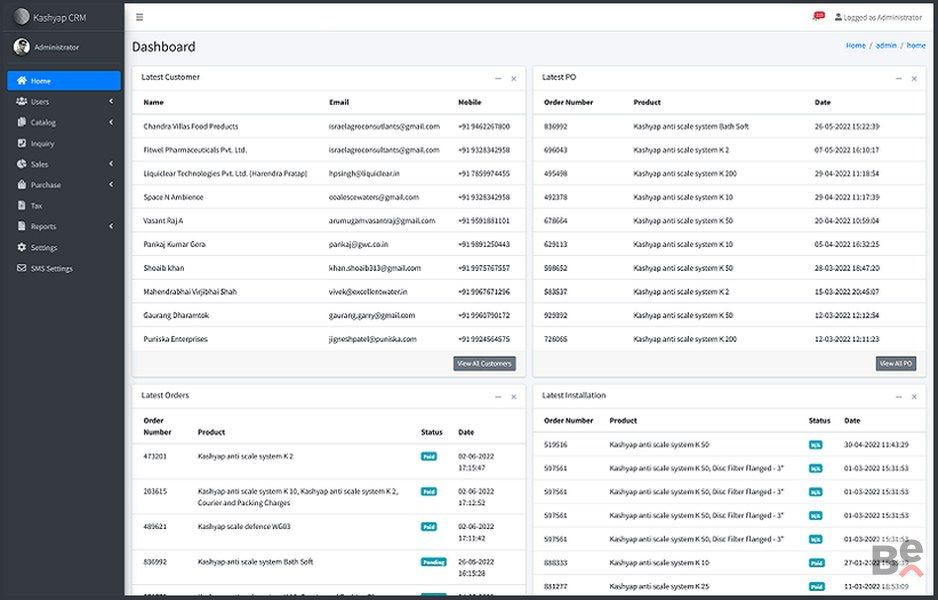Expand the Users submenu

point(111,102)
